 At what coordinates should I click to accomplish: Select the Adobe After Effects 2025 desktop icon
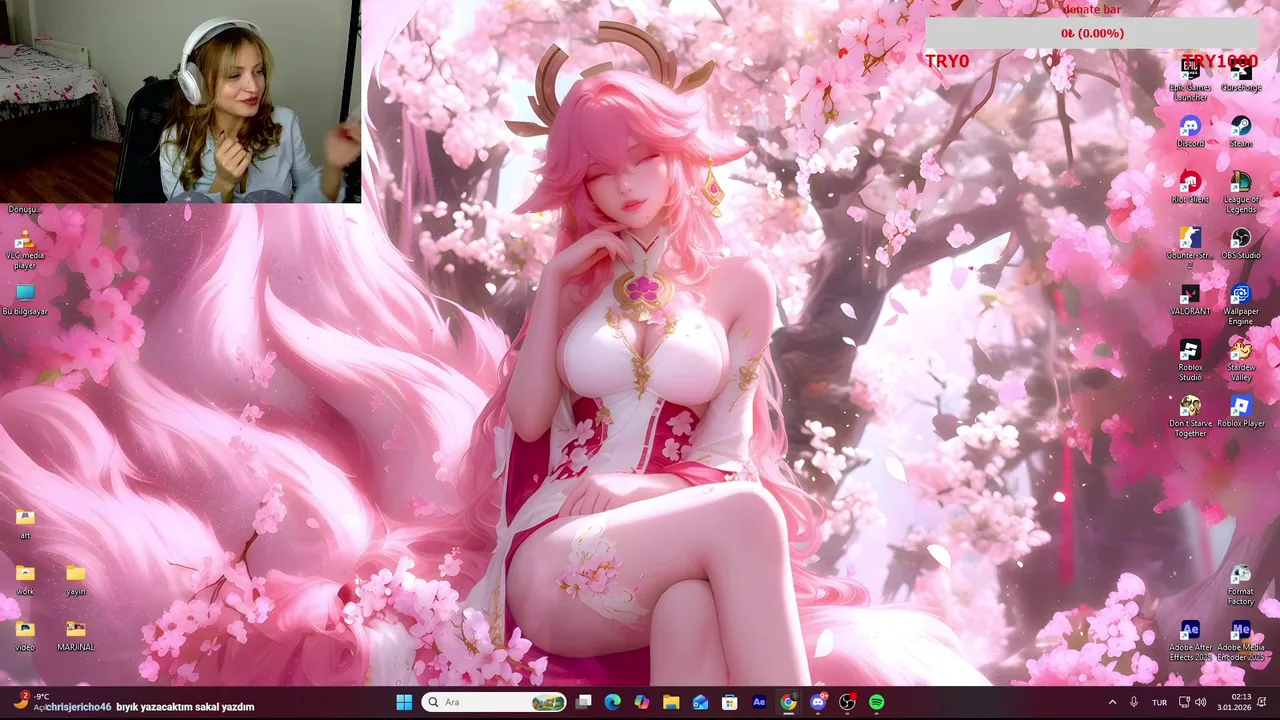click(1190, 641)
